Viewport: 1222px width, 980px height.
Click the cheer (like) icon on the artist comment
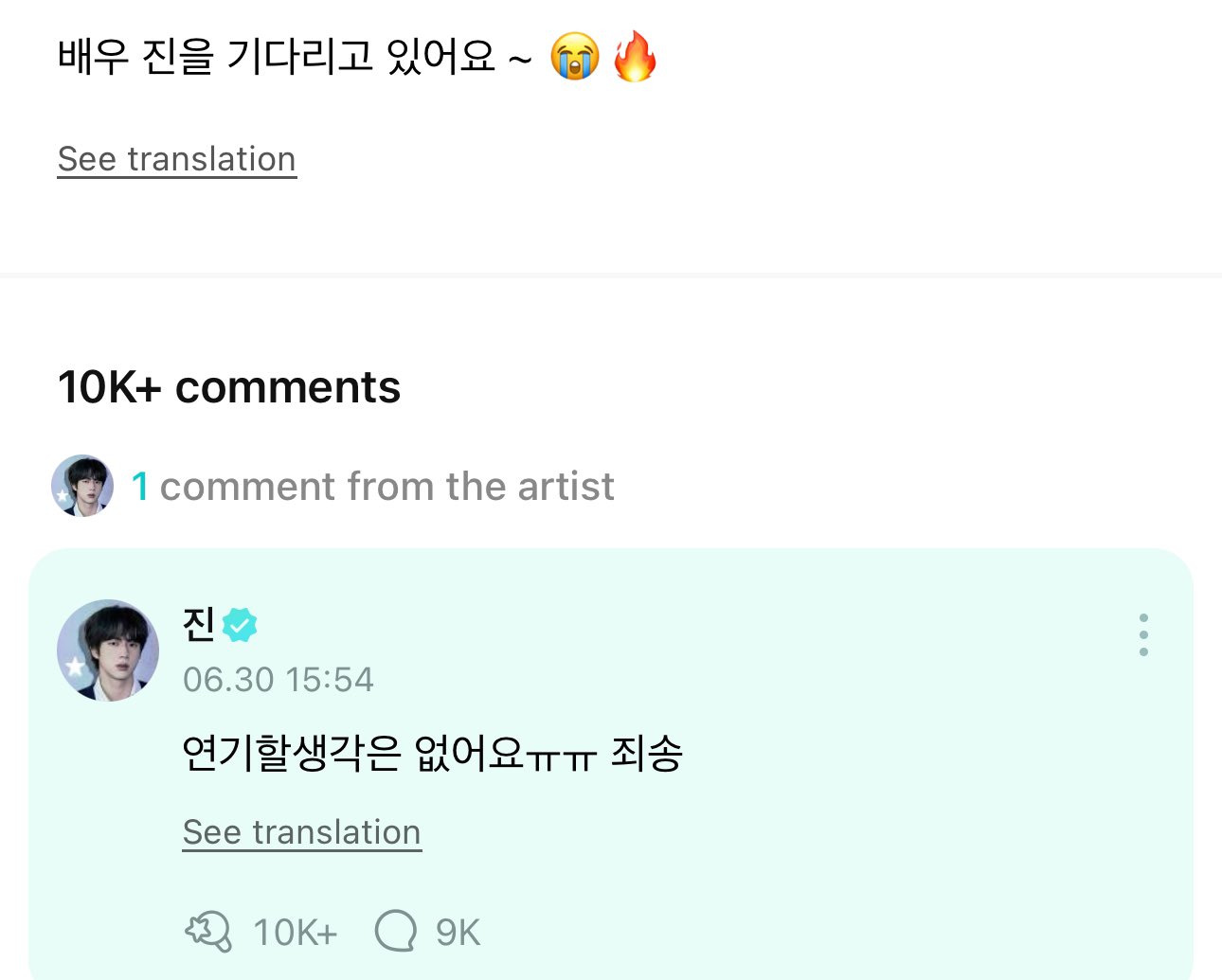point(208,932)
